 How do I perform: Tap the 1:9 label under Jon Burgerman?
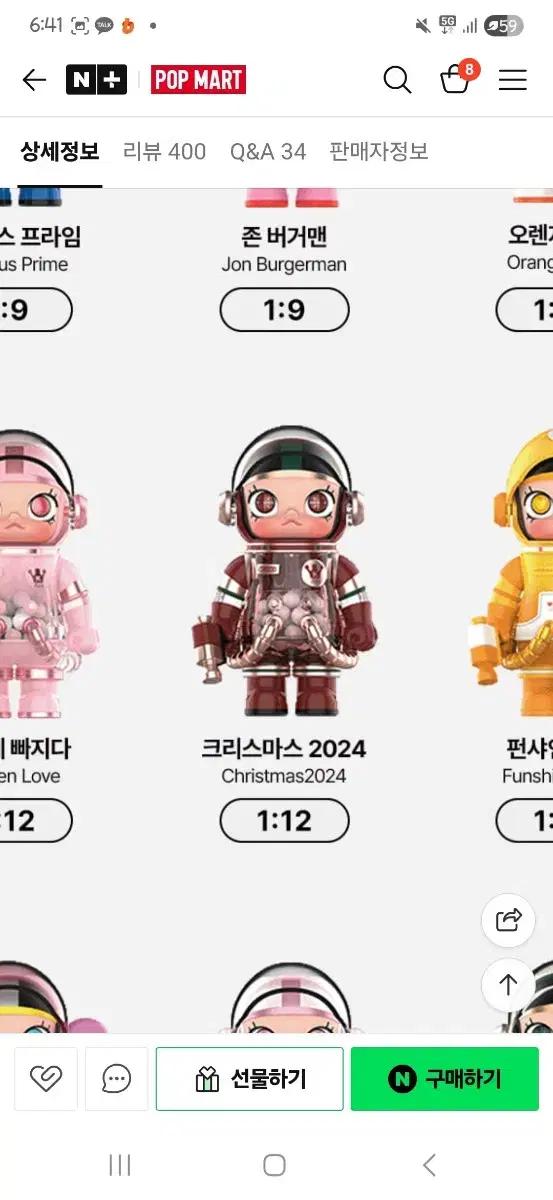(284, 311)
